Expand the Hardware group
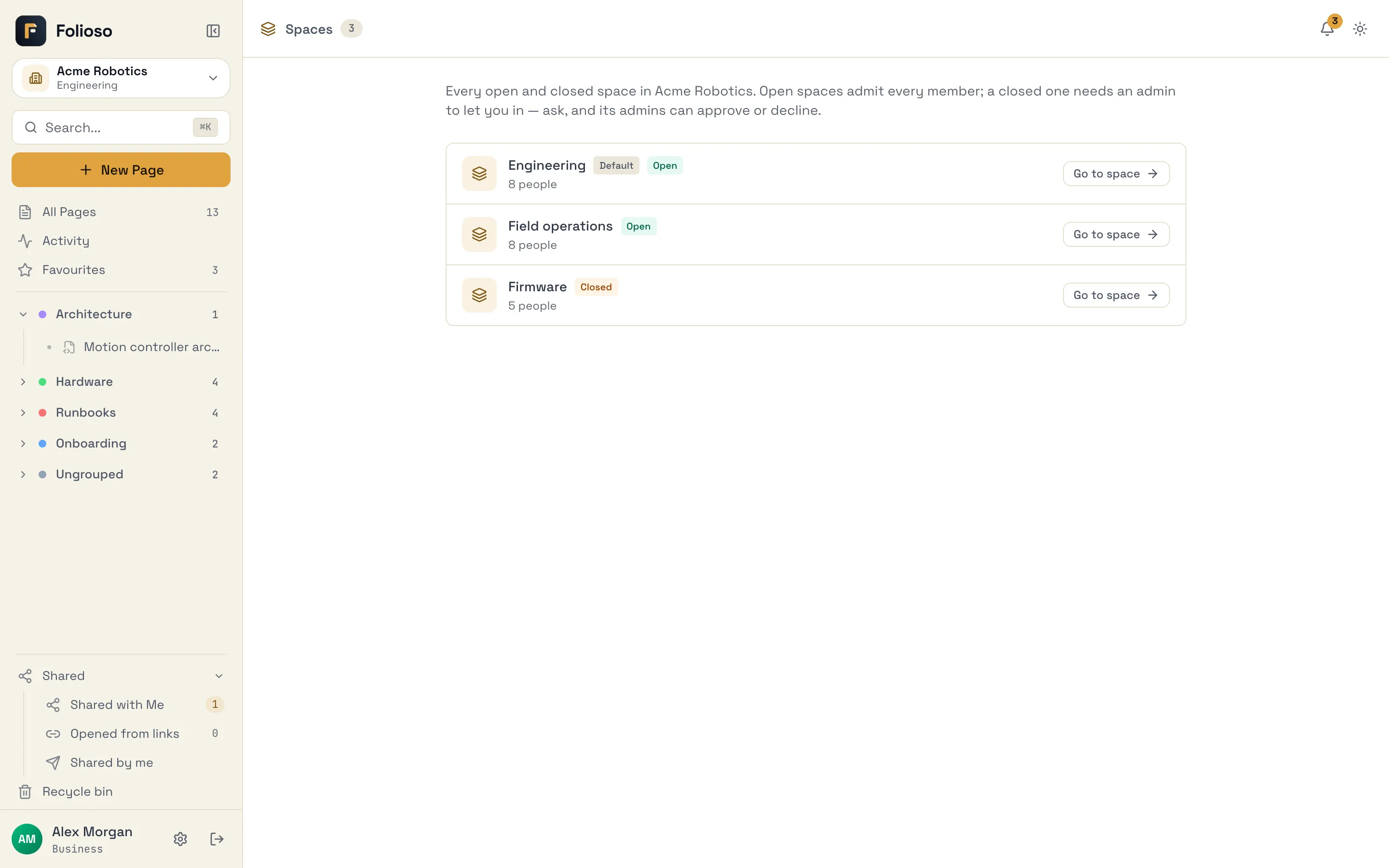 [23, 382]
